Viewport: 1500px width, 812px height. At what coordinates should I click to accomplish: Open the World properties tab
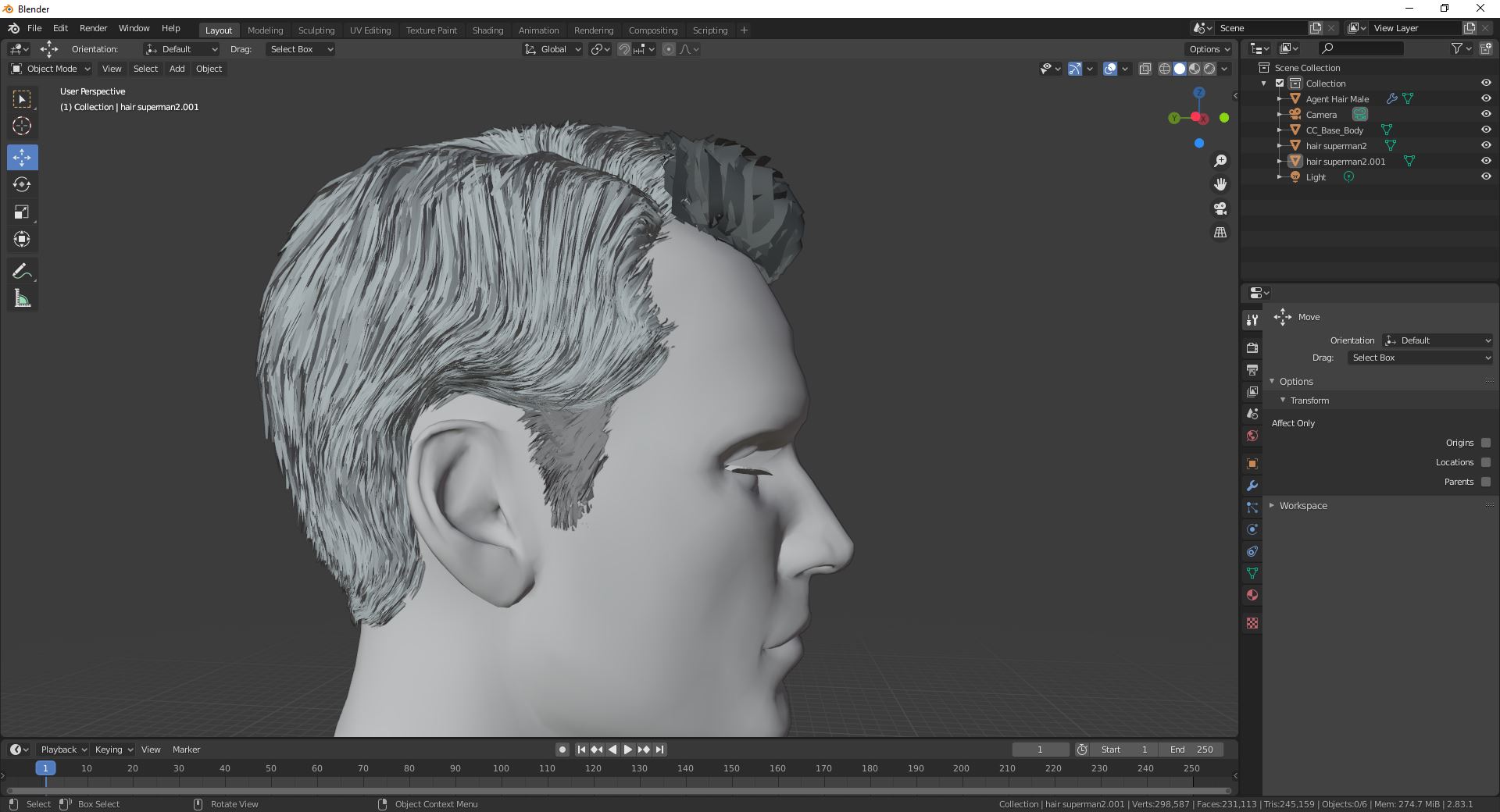(x=1252, y=436)
